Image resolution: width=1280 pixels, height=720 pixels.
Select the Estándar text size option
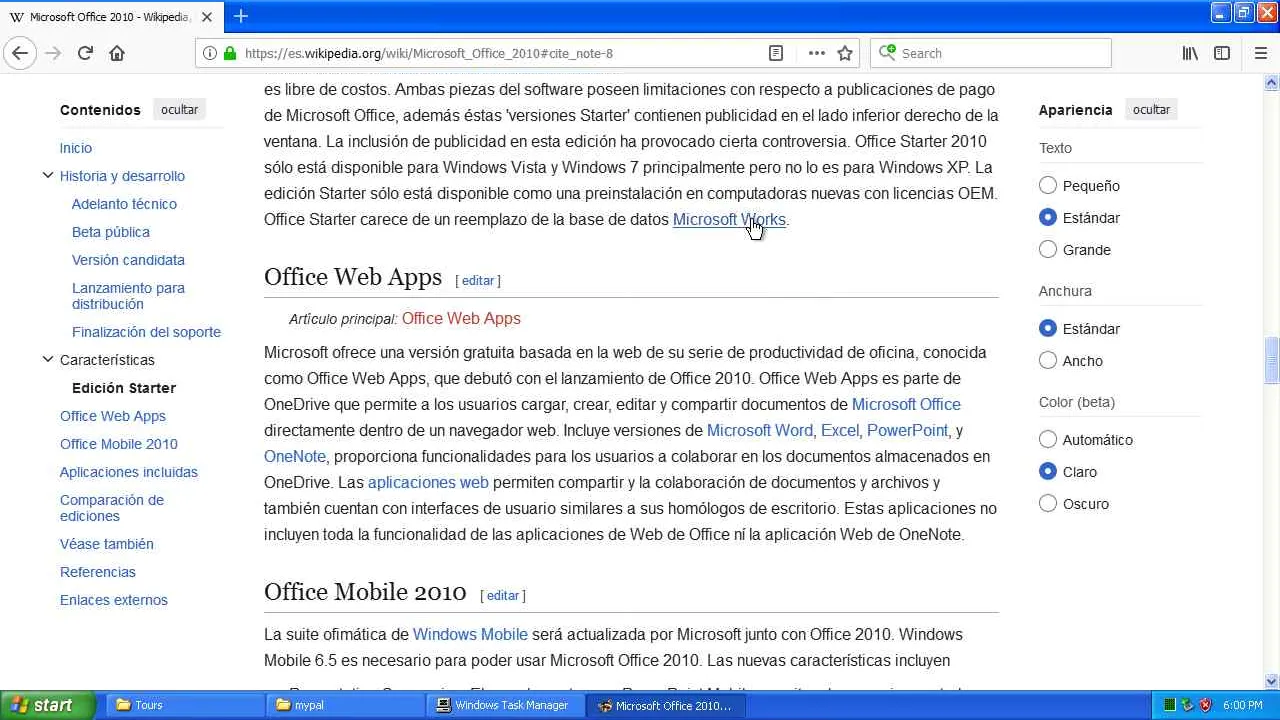coord(1048,218)
